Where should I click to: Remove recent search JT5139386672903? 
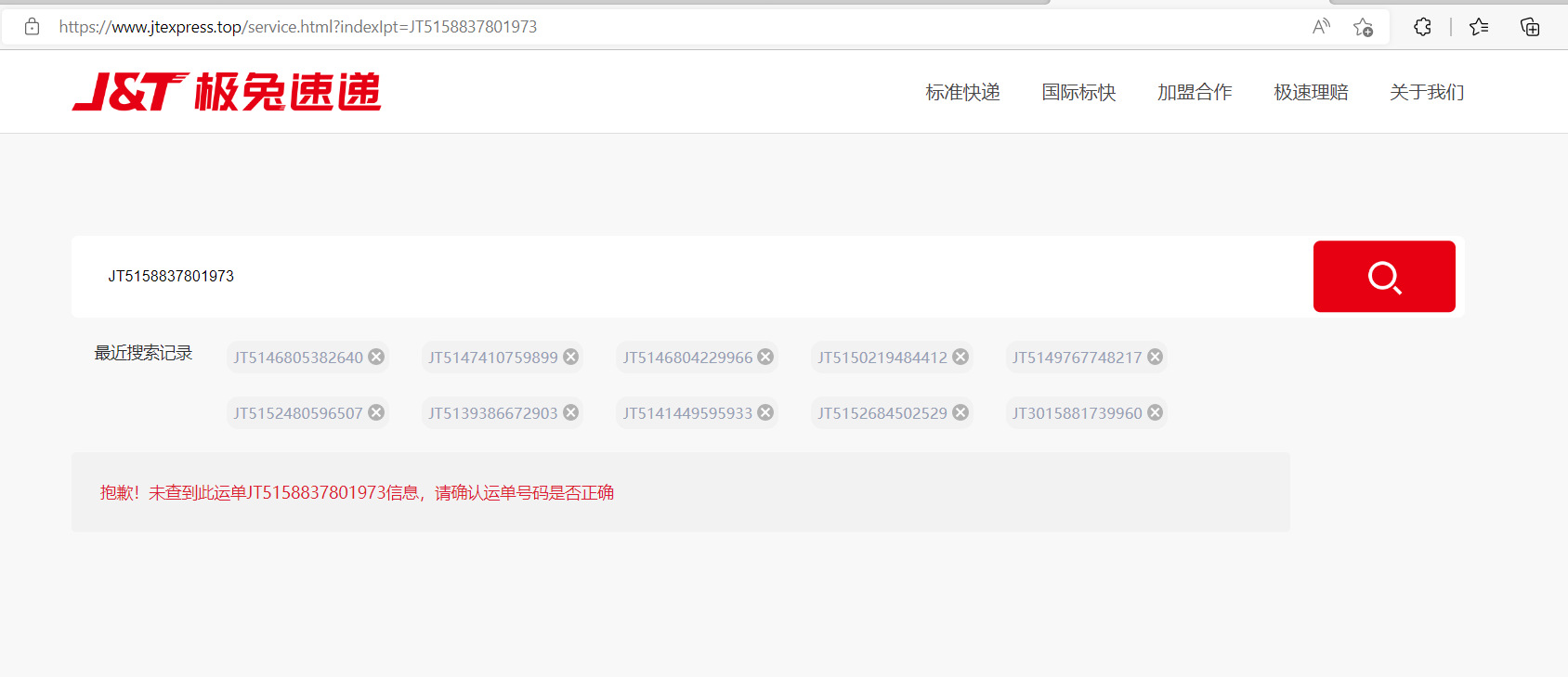pyautogui.click(x=571, y=412)
